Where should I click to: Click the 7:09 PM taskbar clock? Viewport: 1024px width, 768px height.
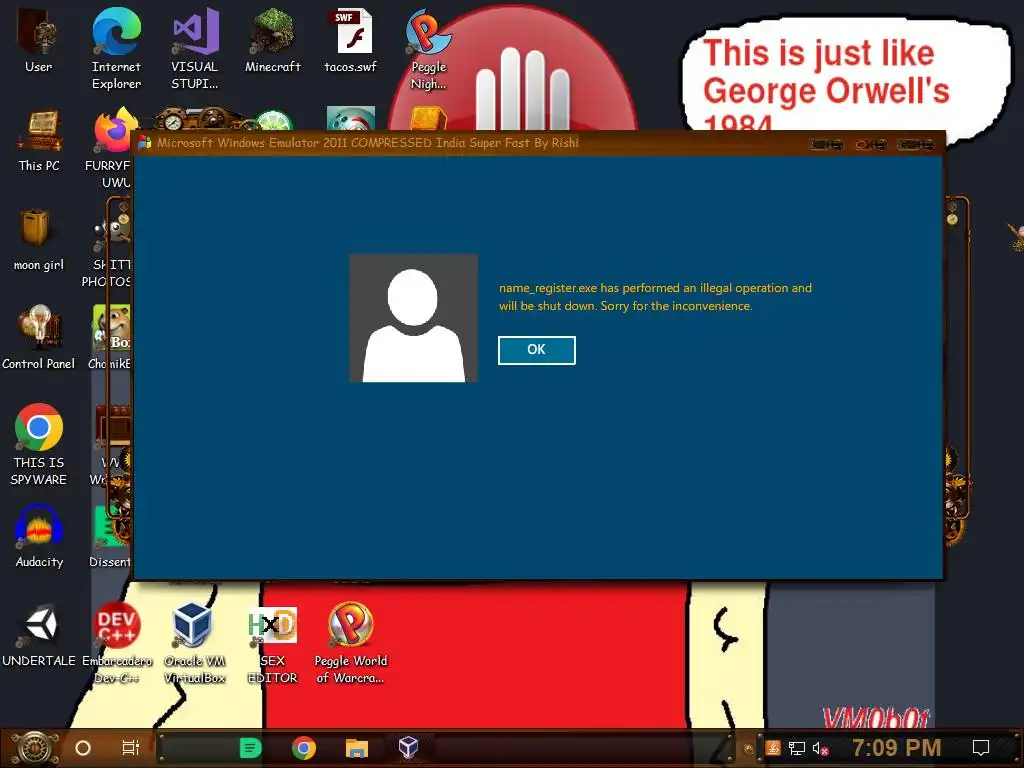coord(896,748)
